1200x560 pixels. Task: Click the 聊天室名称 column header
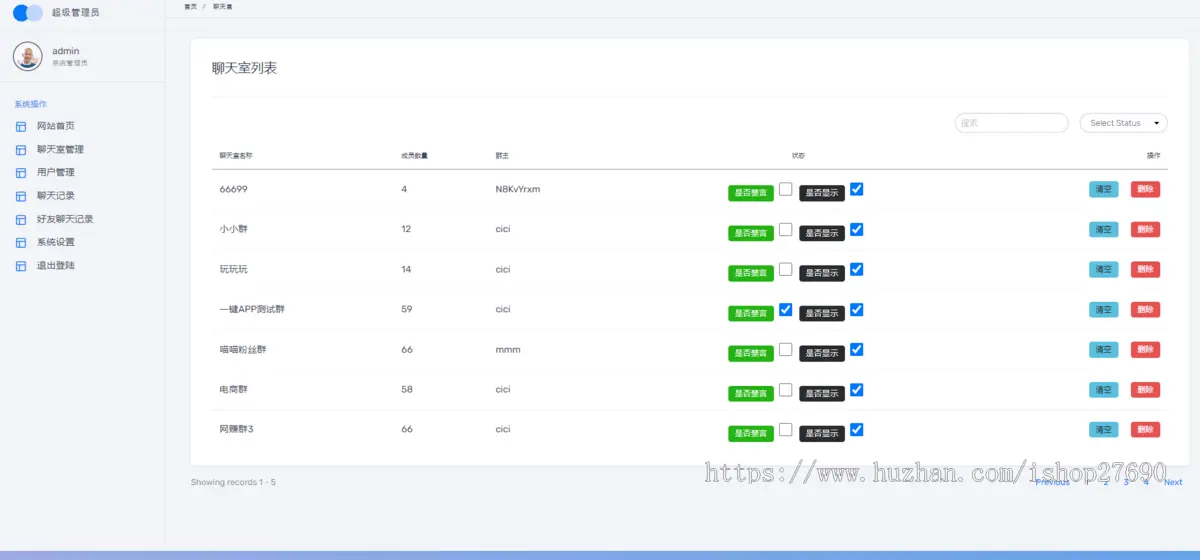pyautogui.click(x=236, y=156)
